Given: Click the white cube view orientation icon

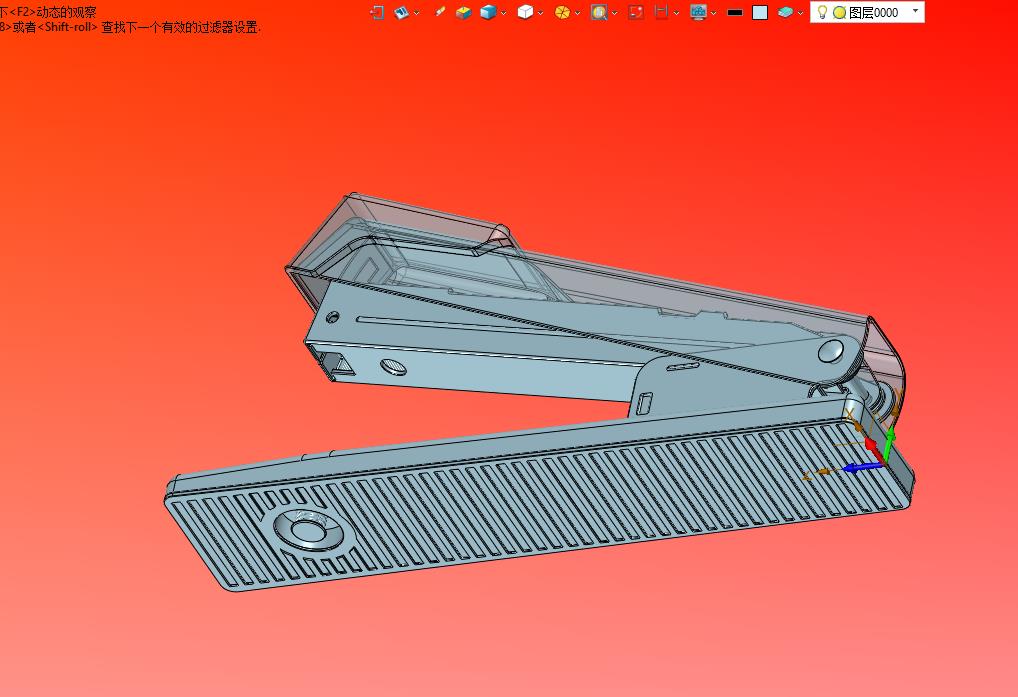Looking at the screenshot, I should (525, 12).
